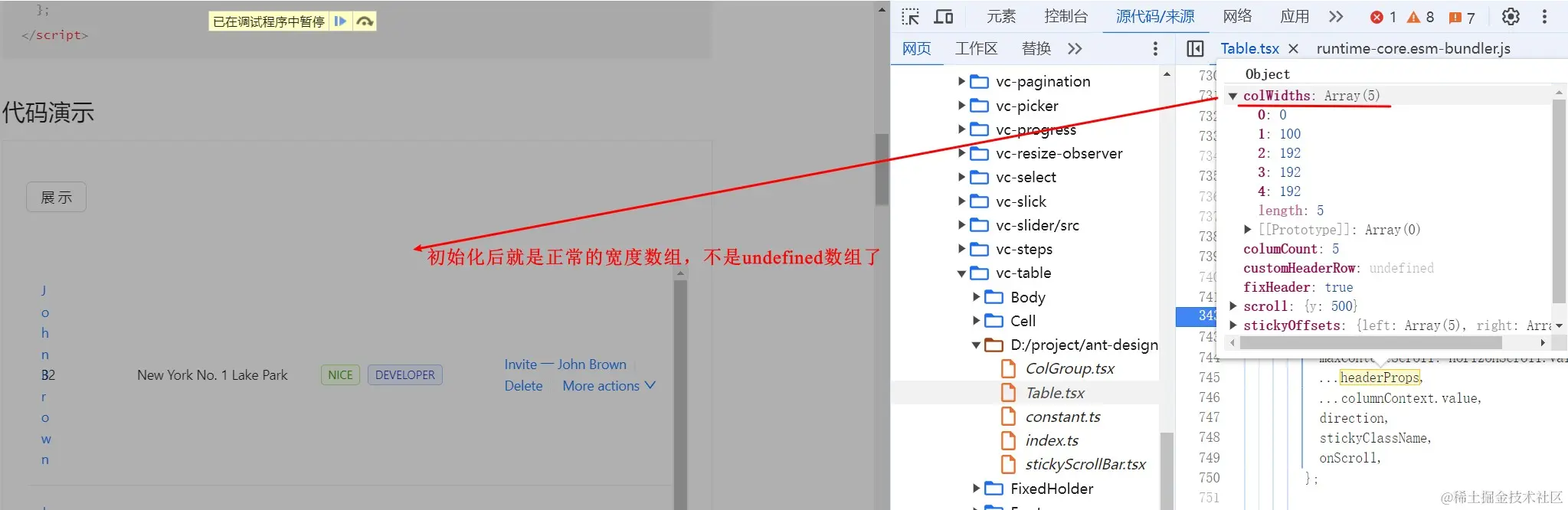Expand the [[Prototype]] entry
Image resolution: width=1568 pixels, height=510 pixels.
[x=1248, y=230]
